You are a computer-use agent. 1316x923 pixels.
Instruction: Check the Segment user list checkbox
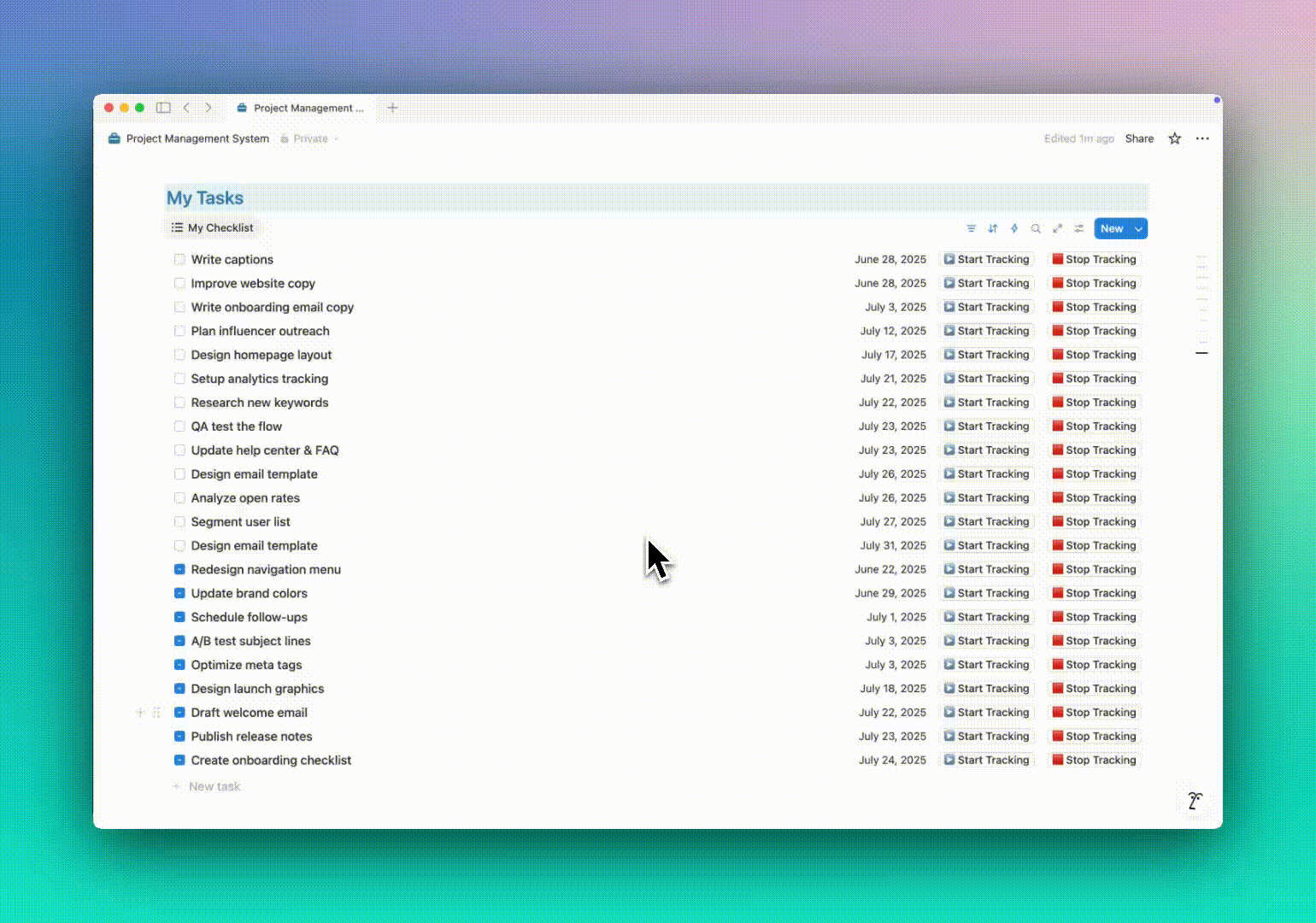tap(179, 521)
